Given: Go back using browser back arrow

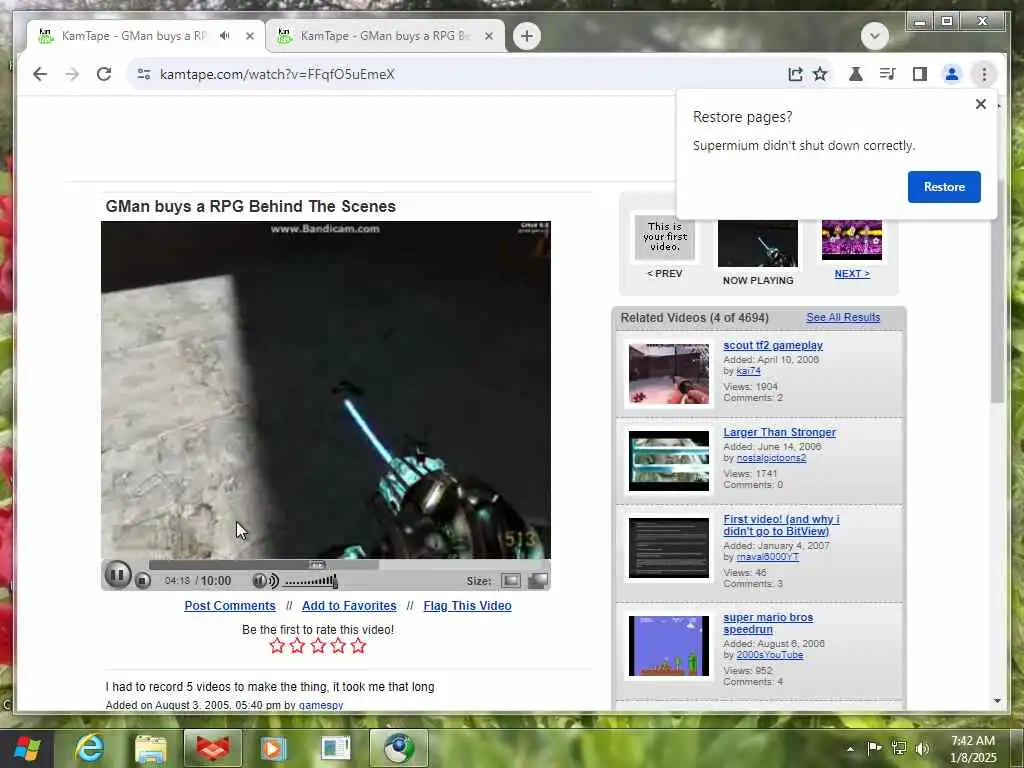Looking at the screenshot, I should (x=40, y=74).
